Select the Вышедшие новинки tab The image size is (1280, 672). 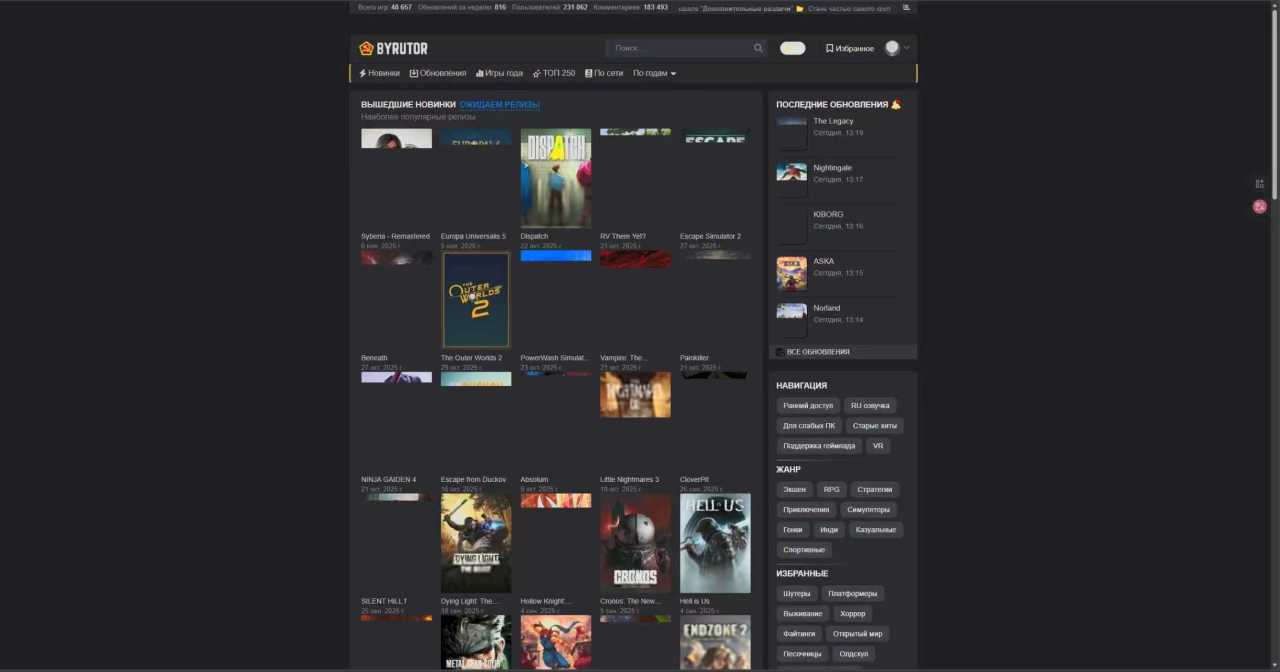[408, 104]
